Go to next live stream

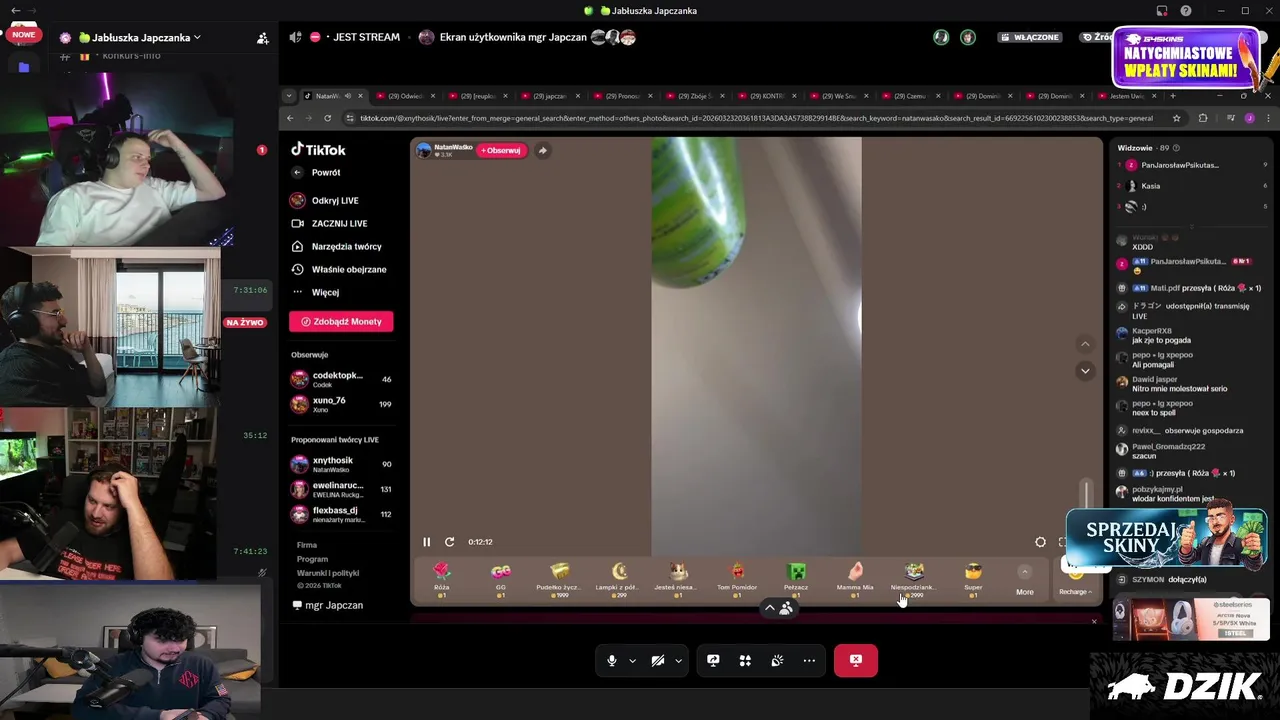(1085, 371)
